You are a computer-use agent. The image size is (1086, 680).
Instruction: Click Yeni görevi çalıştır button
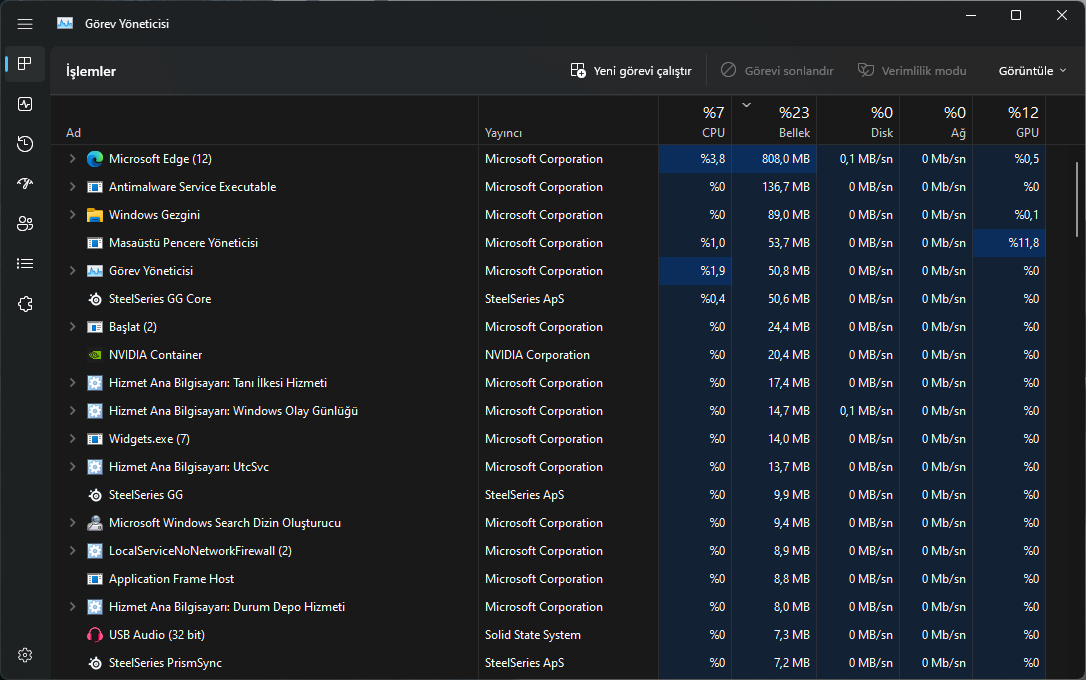pos(631,71)
